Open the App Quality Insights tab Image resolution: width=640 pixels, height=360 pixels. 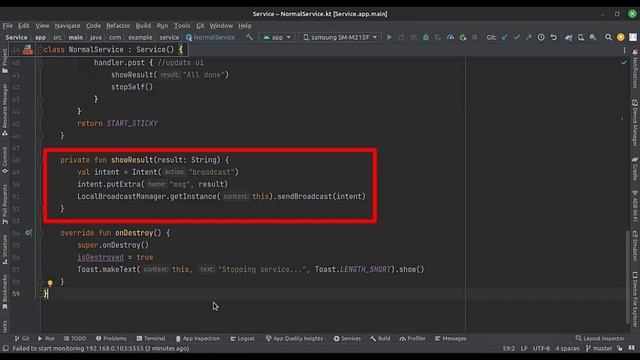[294, 338]
